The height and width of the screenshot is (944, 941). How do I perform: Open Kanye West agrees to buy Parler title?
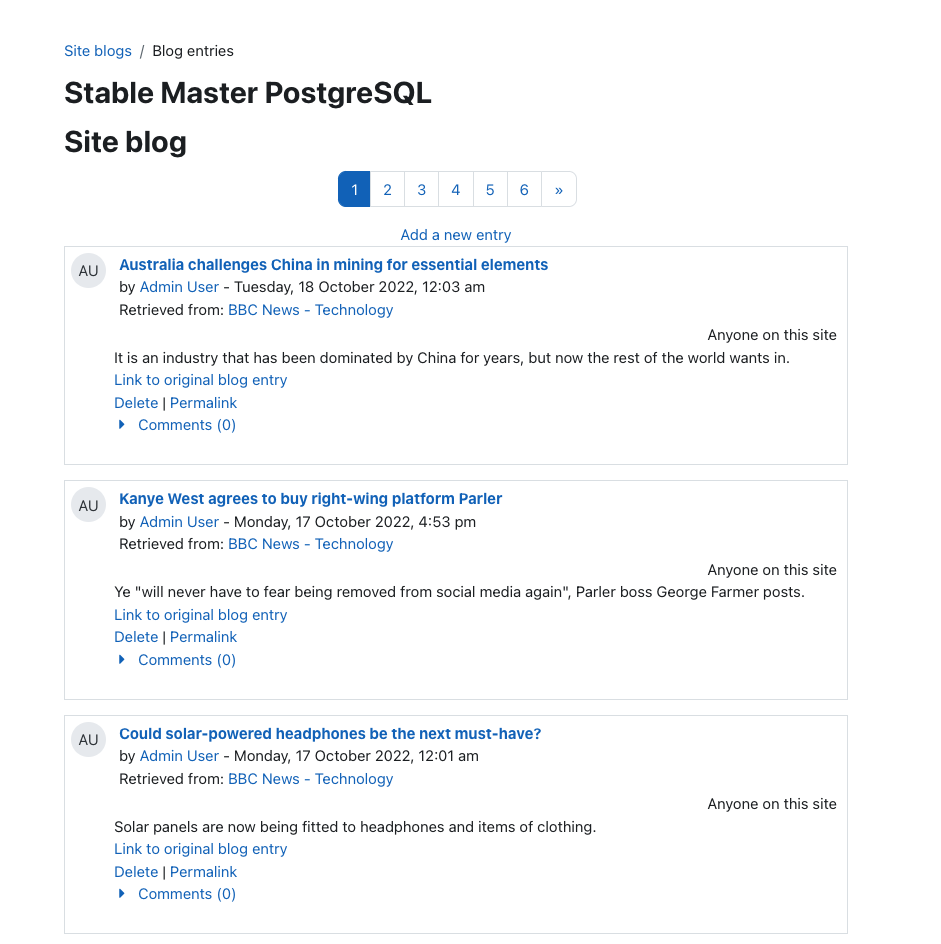pyautogui.click(x=311, y=499)
